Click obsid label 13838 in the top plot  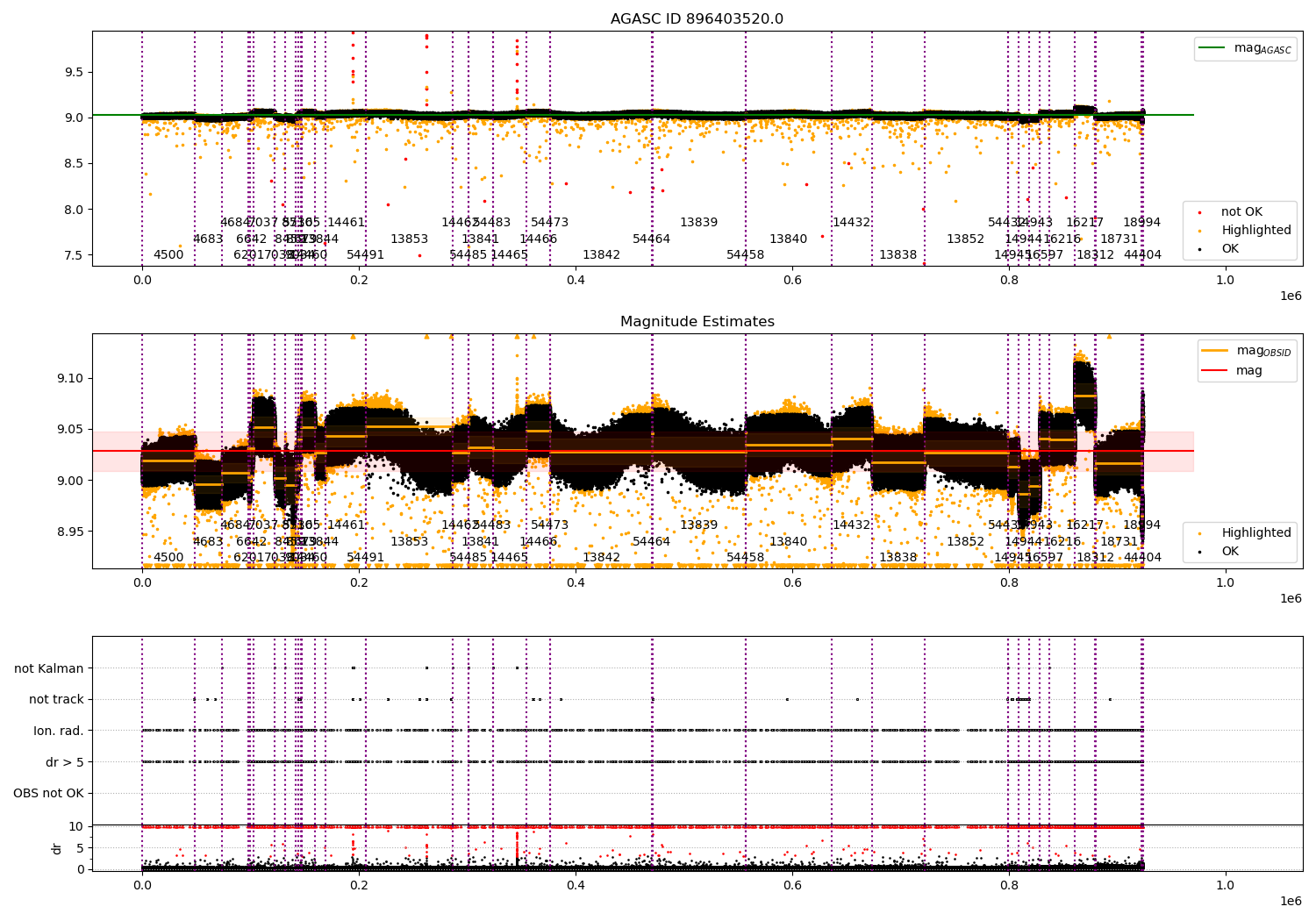point(898,255)
